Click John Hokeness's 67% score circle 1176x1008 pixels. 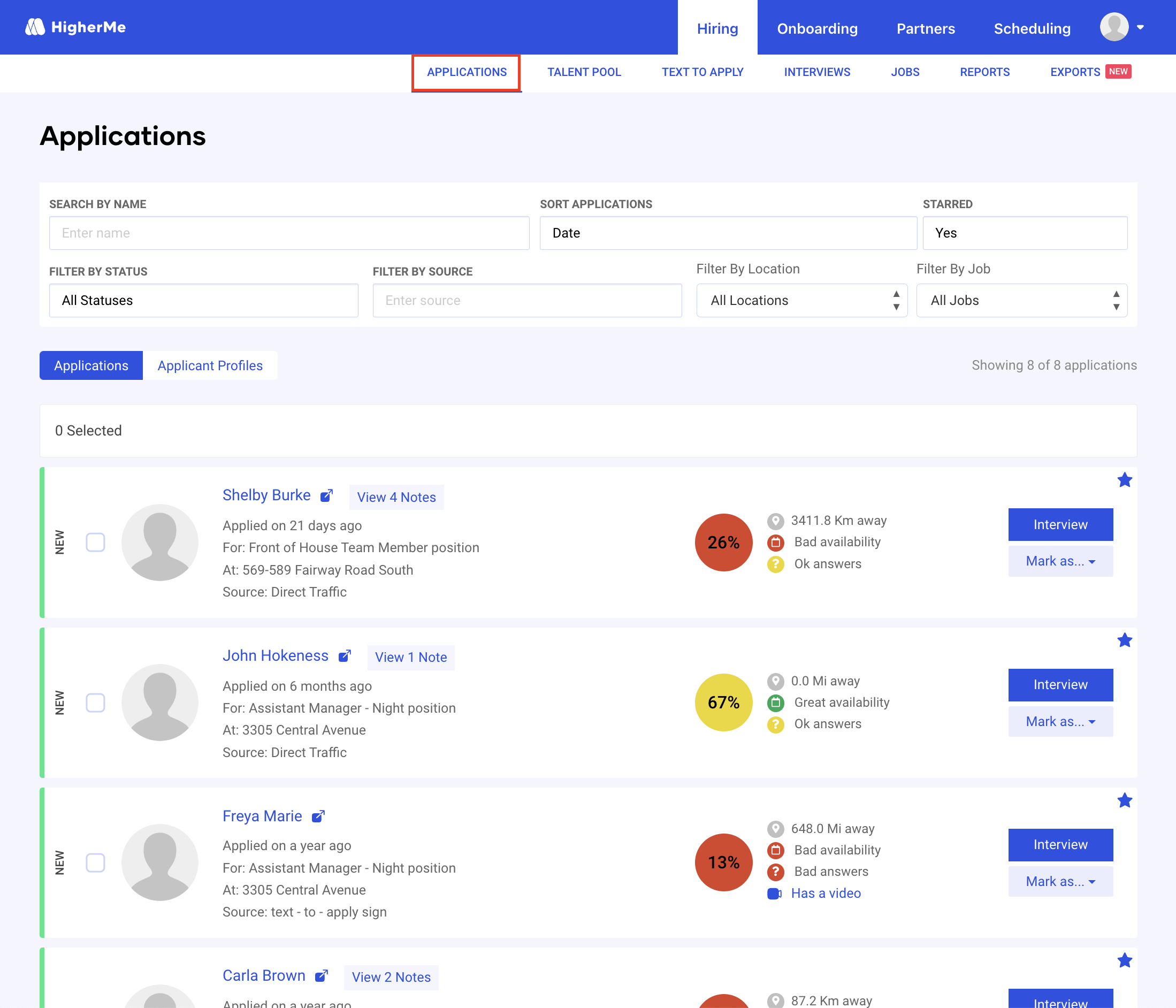[x=723, y=702]
